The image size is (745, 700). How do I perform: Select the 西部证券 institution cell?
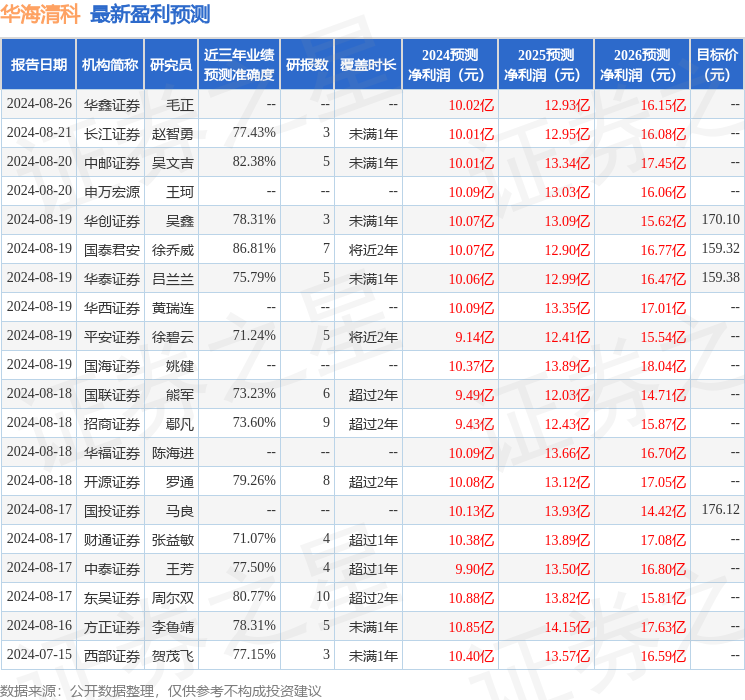[112, 656]
